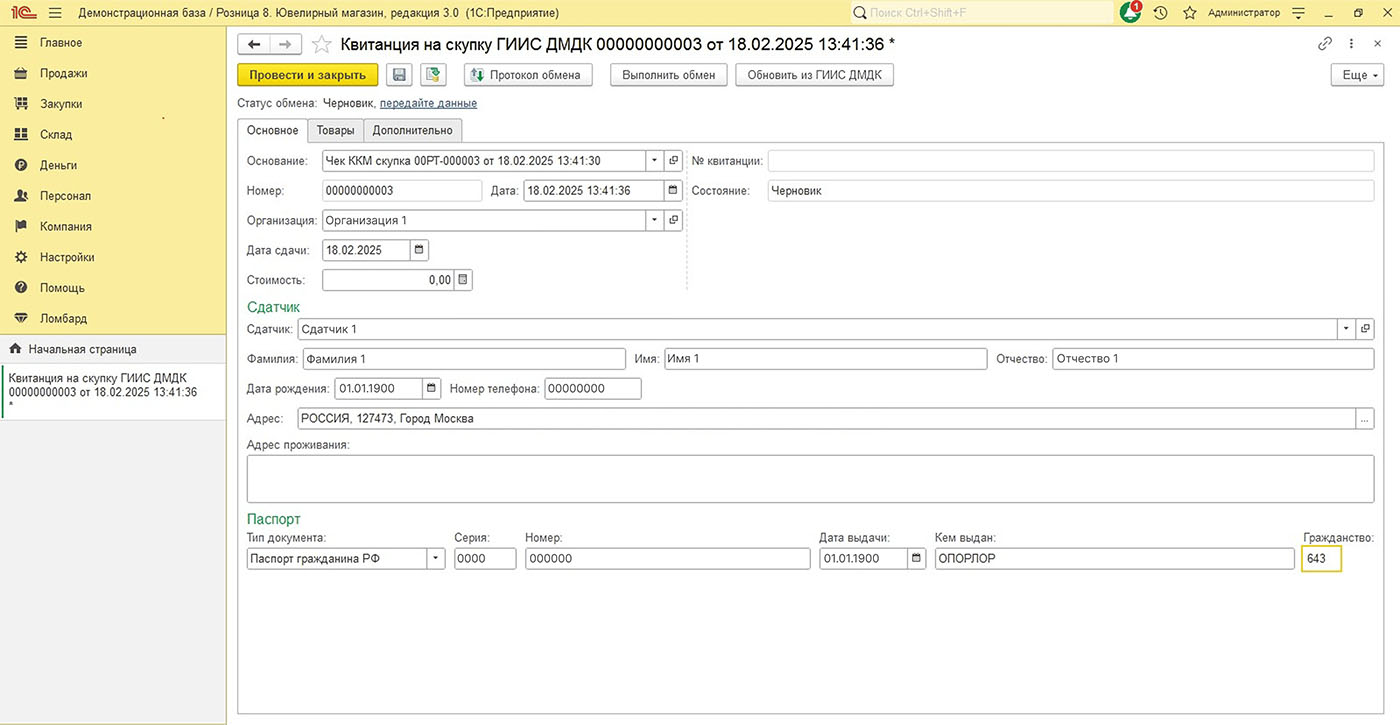Open the Продажи section in sidebar

click(113, 73)
